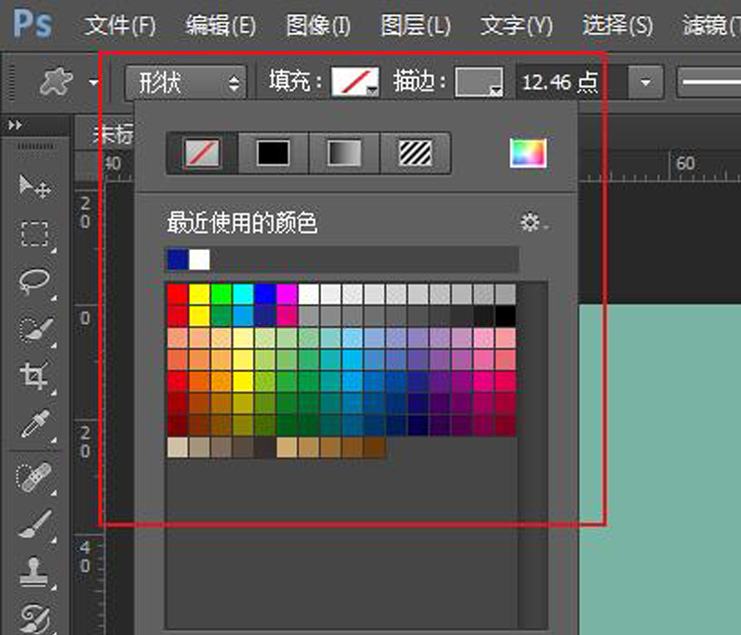Viewport: 741px width, 635px height.
Task: Open the color picker rainbow icon
Action: 528,153
